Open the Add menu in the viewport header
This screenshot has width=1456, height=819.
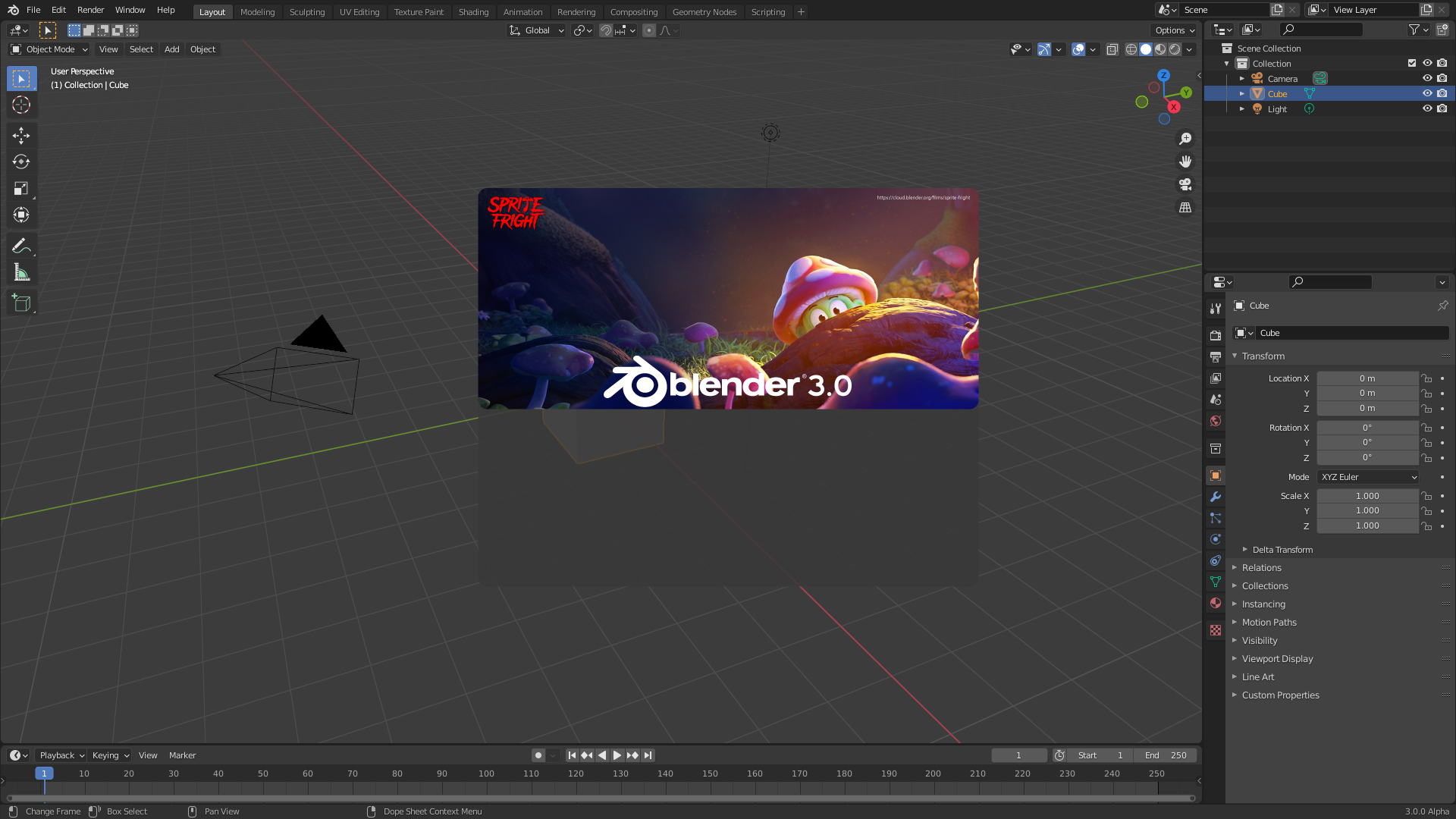pyautogui.click(x=172, y=49)
